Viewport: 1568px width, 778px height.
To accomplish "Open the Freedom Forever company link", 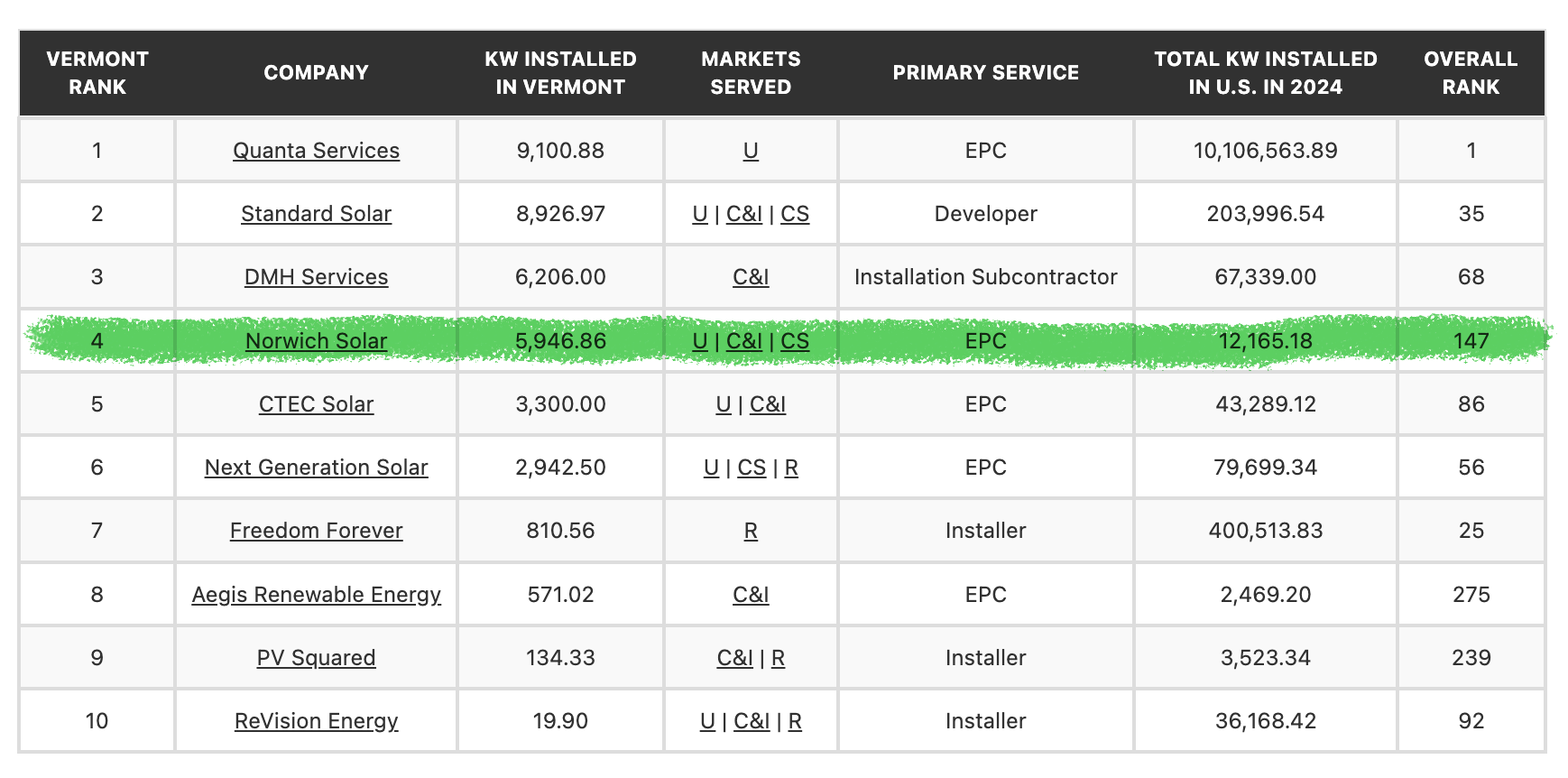I will click(x=316, y=531).
